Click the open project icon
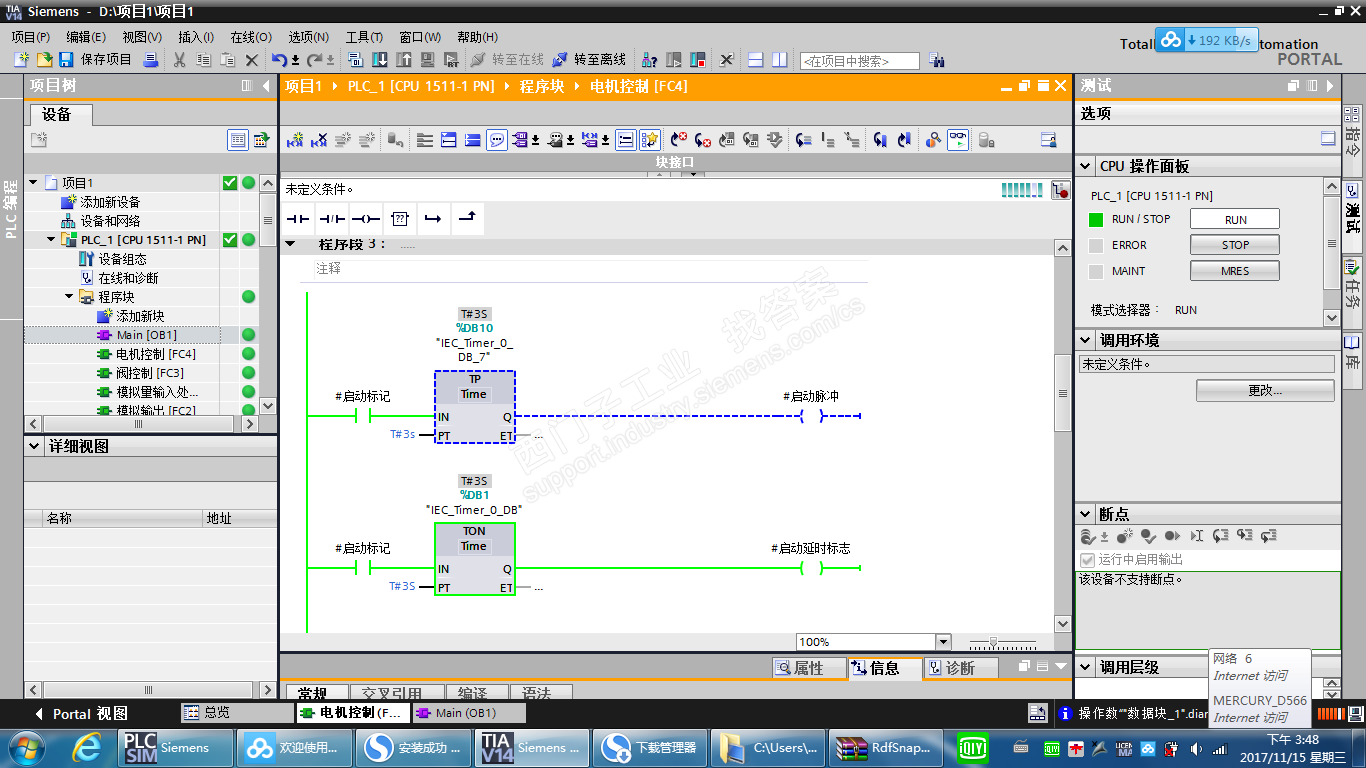1366x768 pixels. click(45, 60)
